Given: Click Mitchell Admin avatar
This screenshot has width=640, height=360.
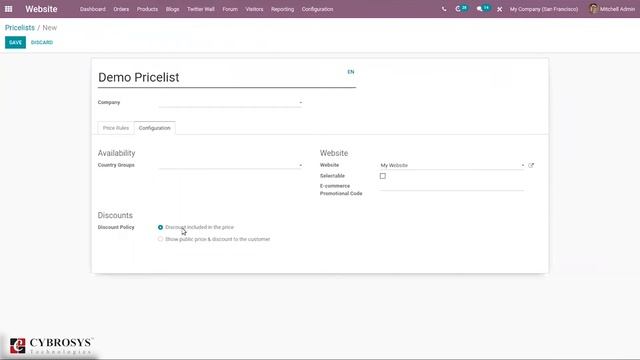Looking at the screenshot, I should pos(593,9).
